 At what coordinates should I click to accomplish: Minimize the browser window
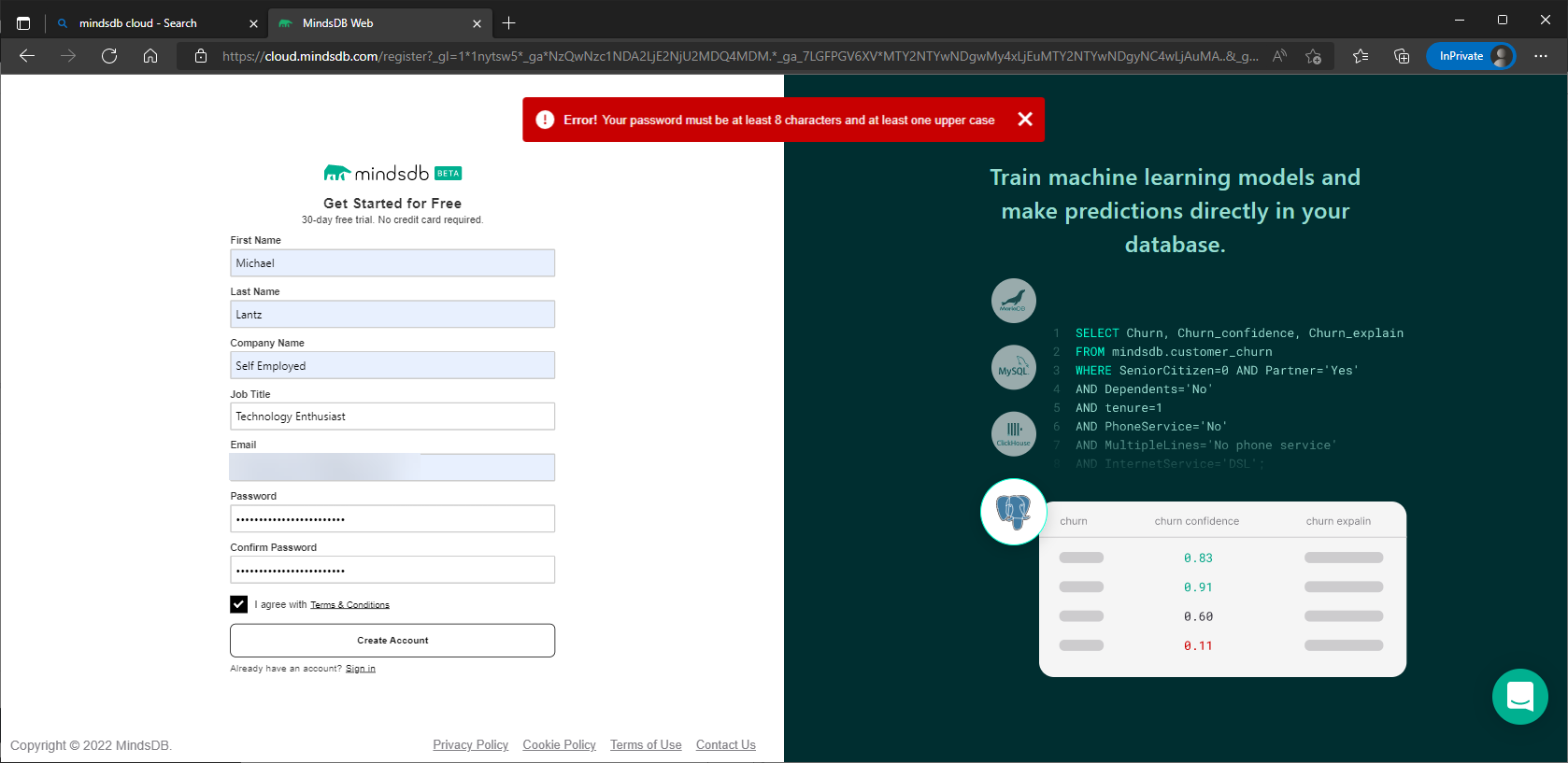pos(1460,20)
